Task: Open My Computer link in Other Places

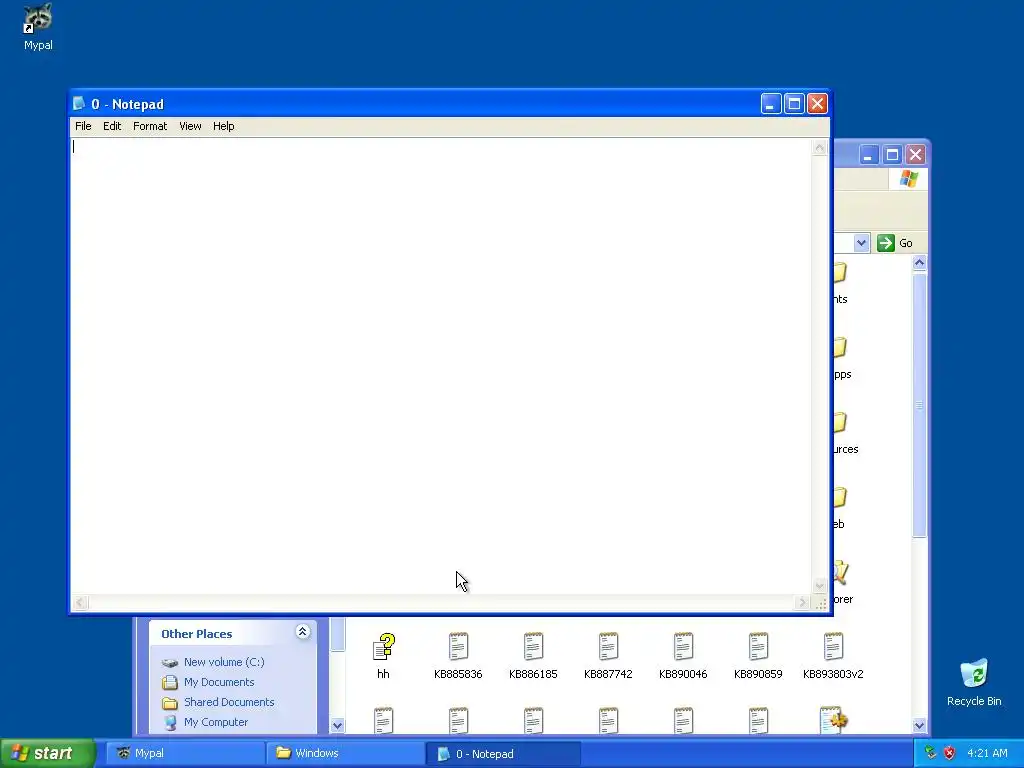Action: coord(216,722)
